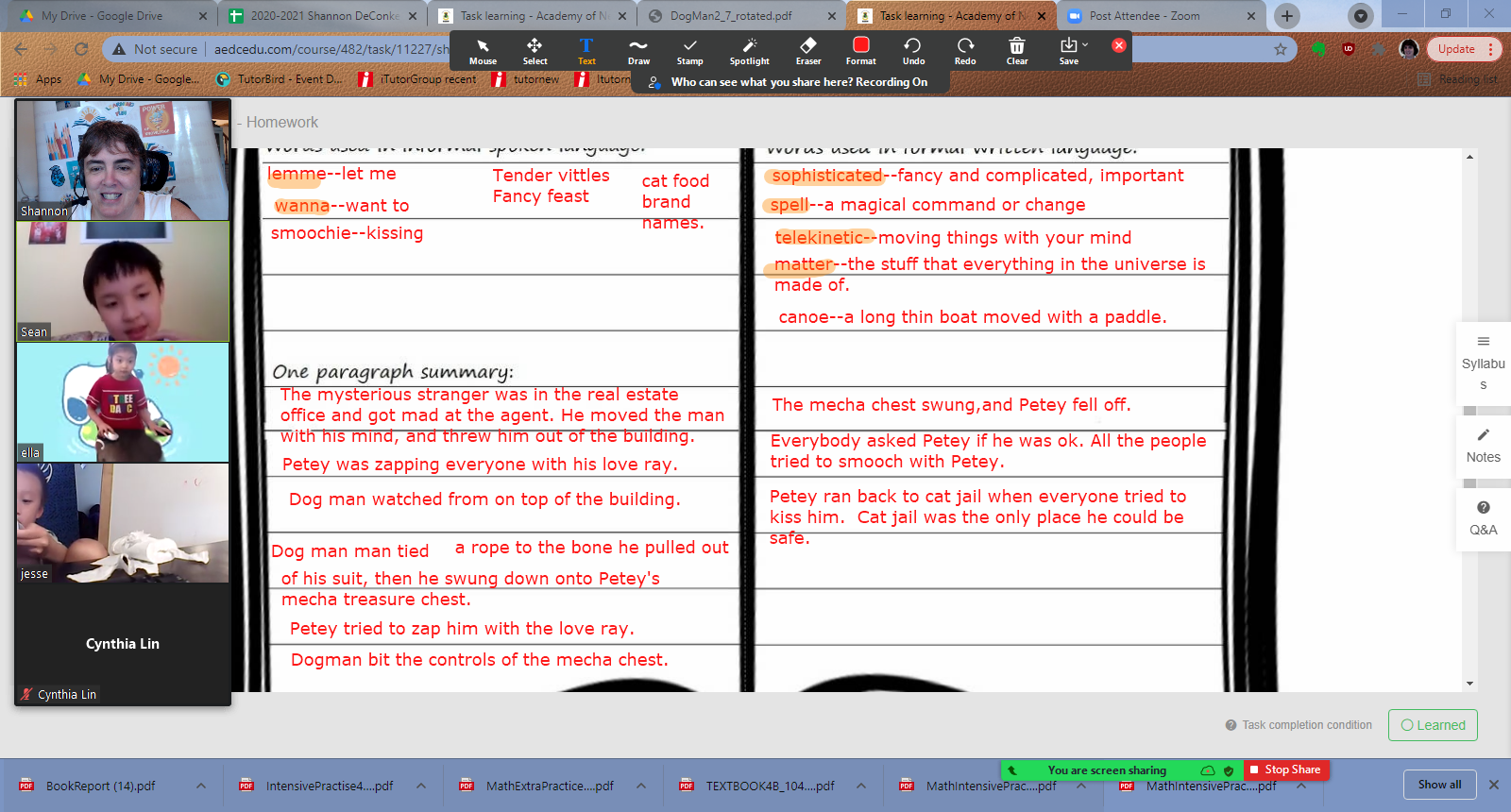Screen dimensions: 1511x812
Task: Expand the Save options arrow
Action: click(1085, 45)
